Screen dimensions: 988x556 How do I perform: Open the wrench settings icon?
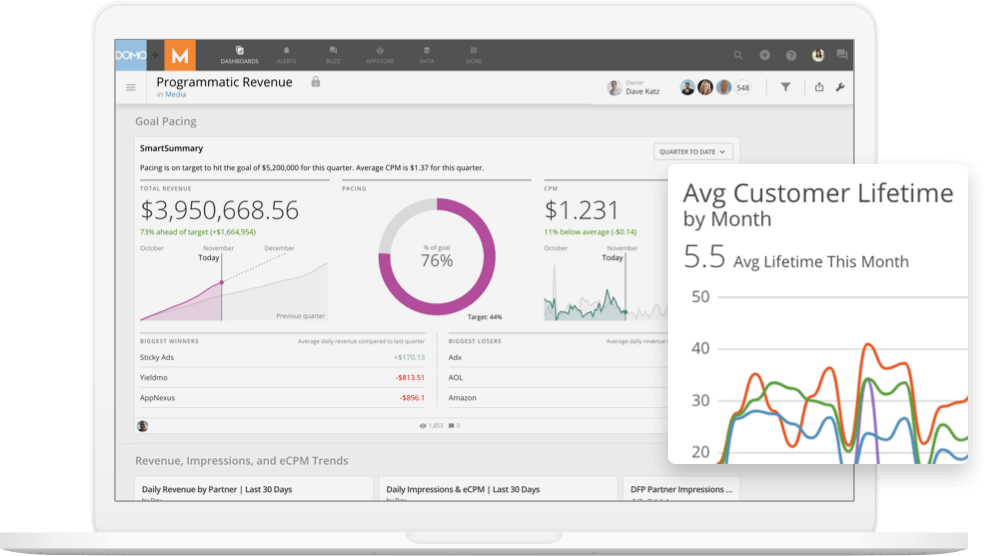[x=840, y=87]
